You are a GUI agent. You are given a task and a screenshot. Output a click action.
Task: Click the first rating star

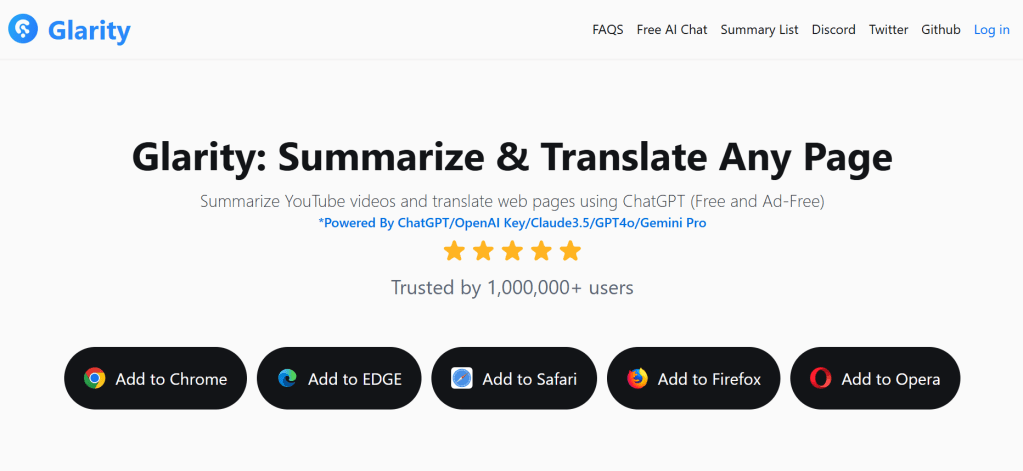tap(454, 250)
